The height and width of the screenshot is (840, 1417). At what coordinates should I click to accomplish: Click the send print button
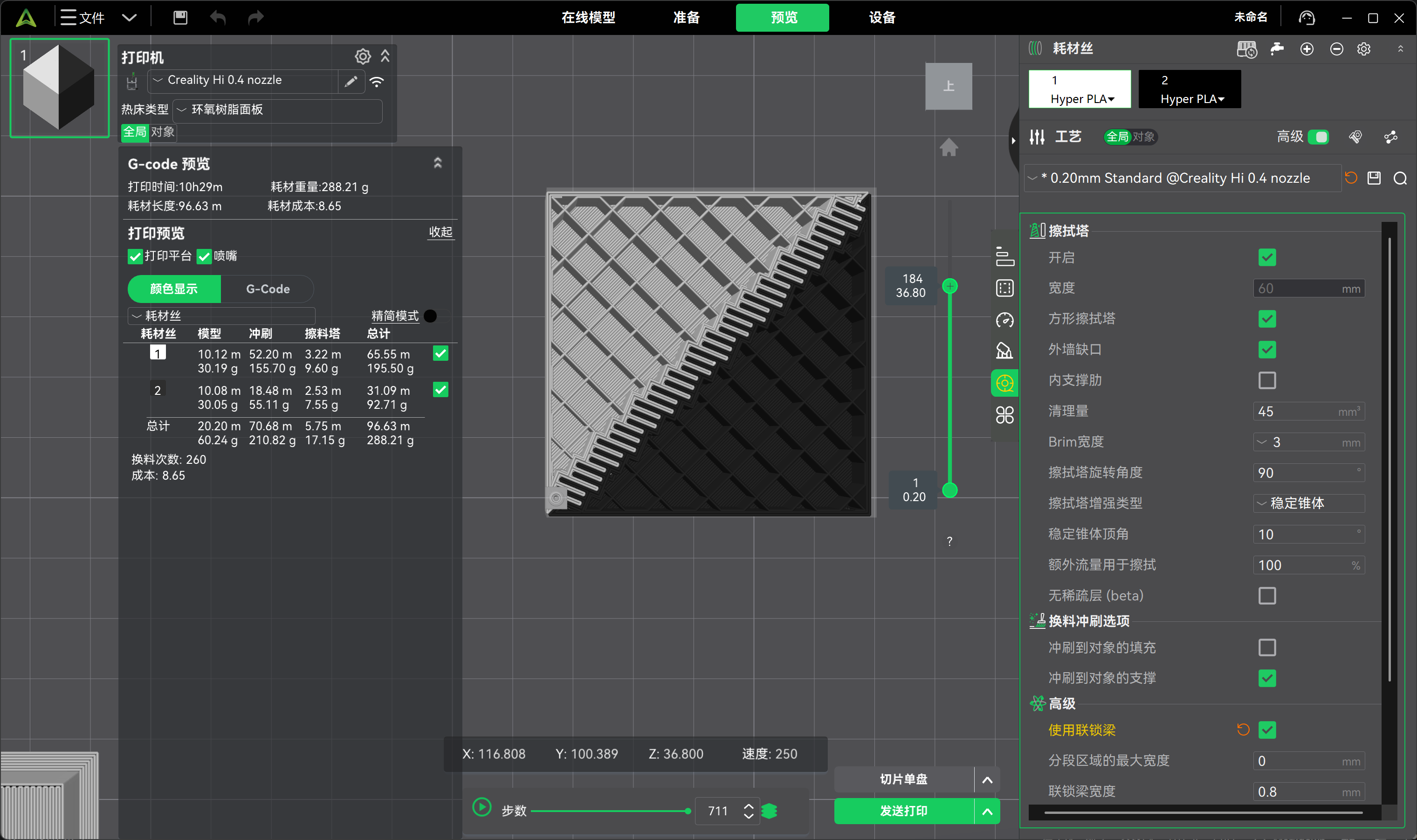coord(904,811)
